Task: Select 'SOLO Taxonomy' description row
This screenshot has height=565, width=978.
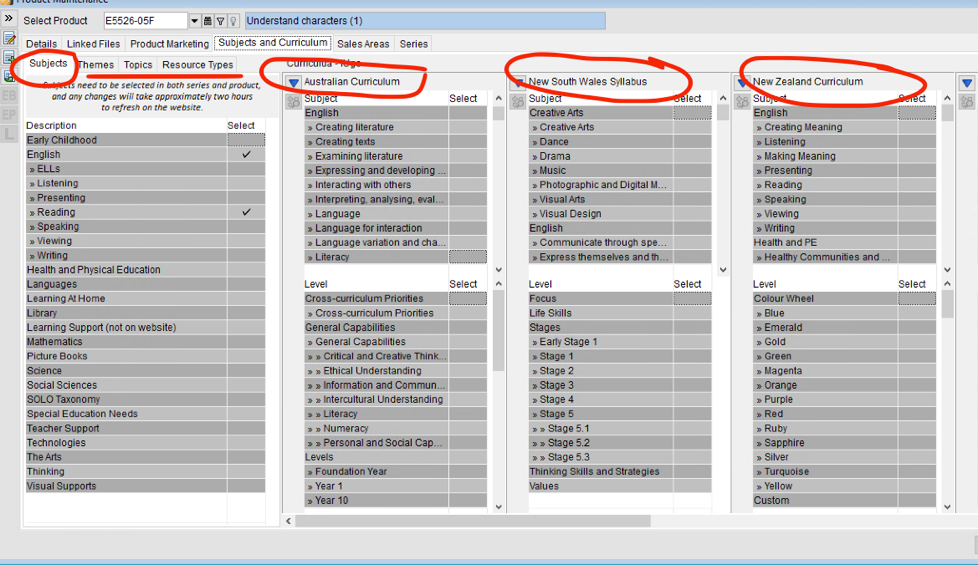Action: [x=127, y=400]
